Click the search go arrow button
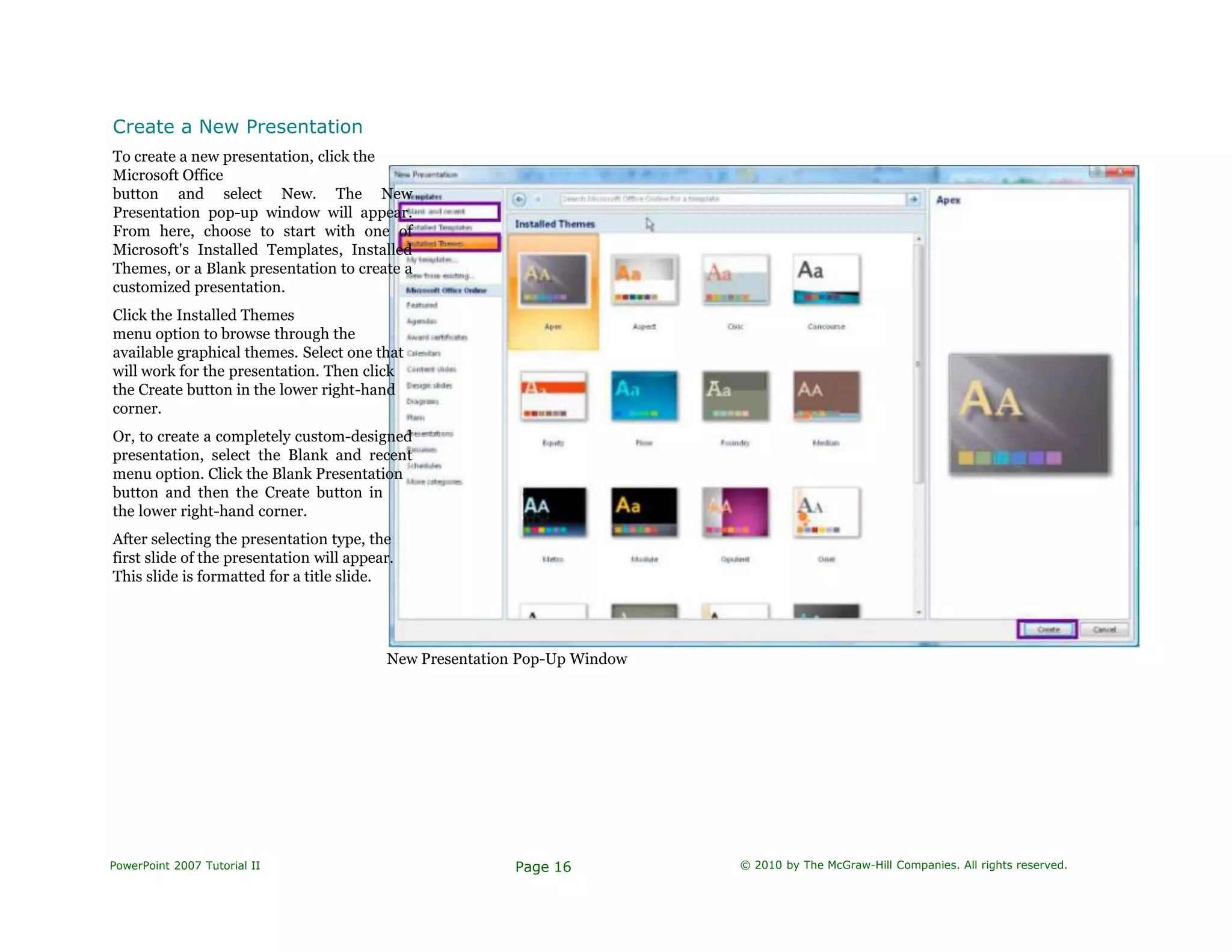1232x952 pixels. (914, 199)
